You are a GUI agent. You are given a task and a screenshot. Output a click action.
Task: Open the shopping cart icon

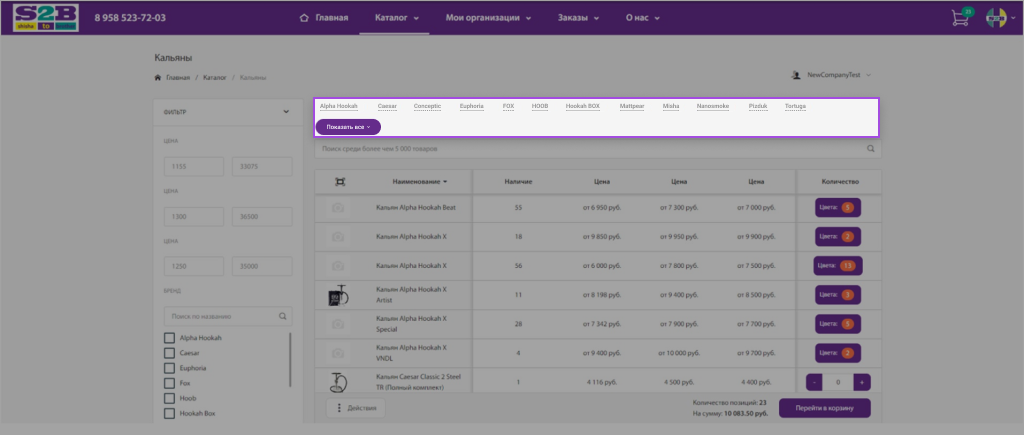[961, 18]
